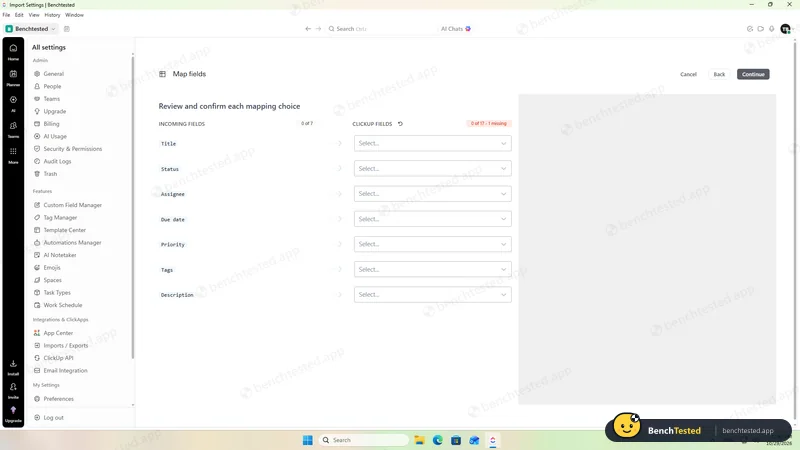Image resolution: width=800 pixels, height=450 pixels.
Task: Open Preferences under My Settings
Action: click(54, 399)
